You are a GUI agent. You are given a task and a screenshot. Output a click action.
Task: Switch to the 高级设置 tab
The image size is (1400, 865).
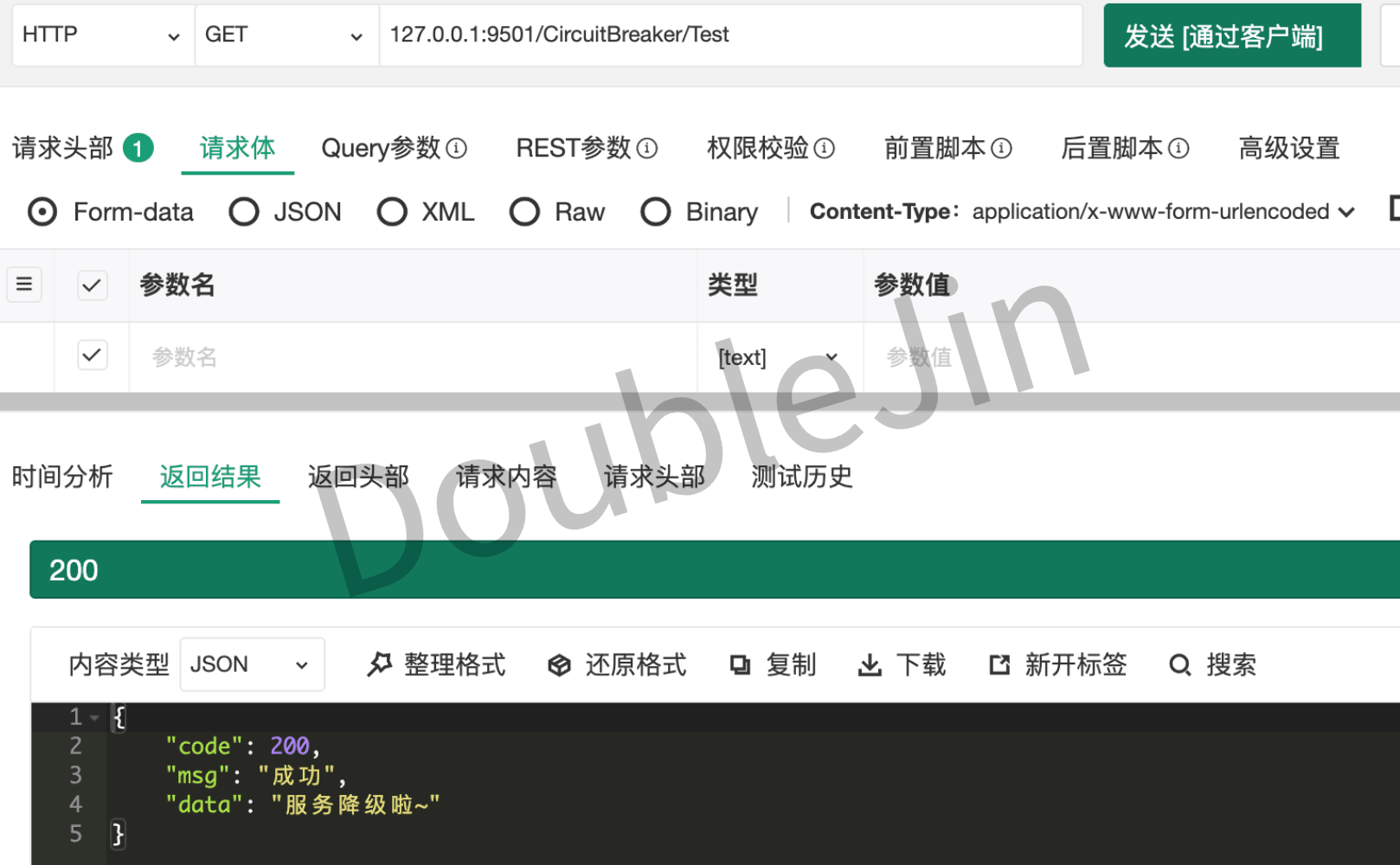pos(1289,148)
